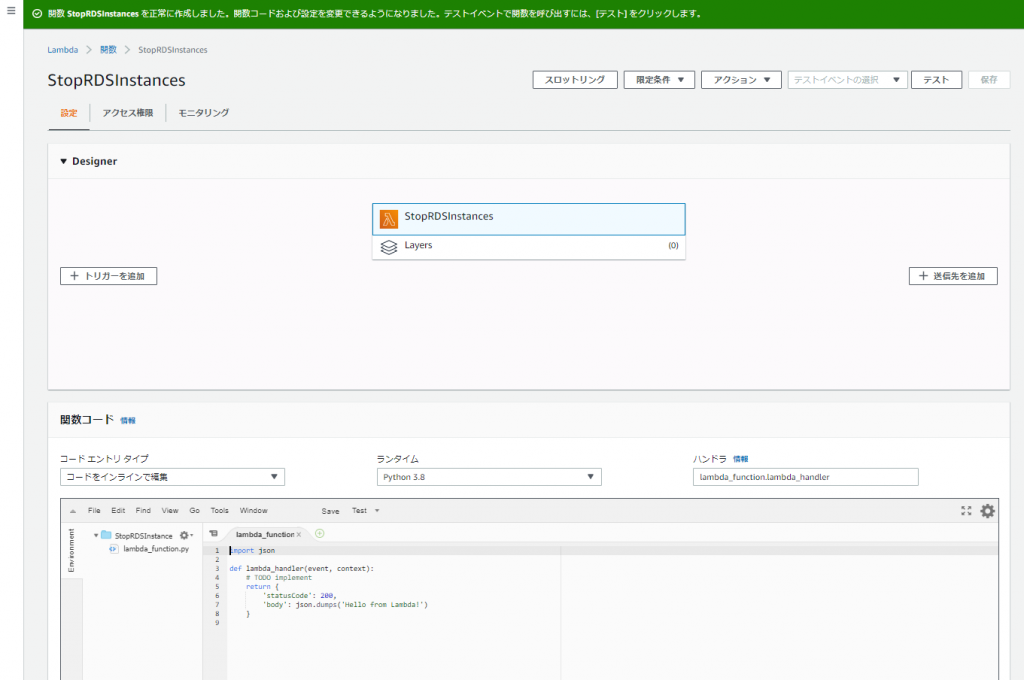Open the Python 3.8 runtime dropdown
The width and height of the screenshot is (1024, 680).
(x=488, y=477)
